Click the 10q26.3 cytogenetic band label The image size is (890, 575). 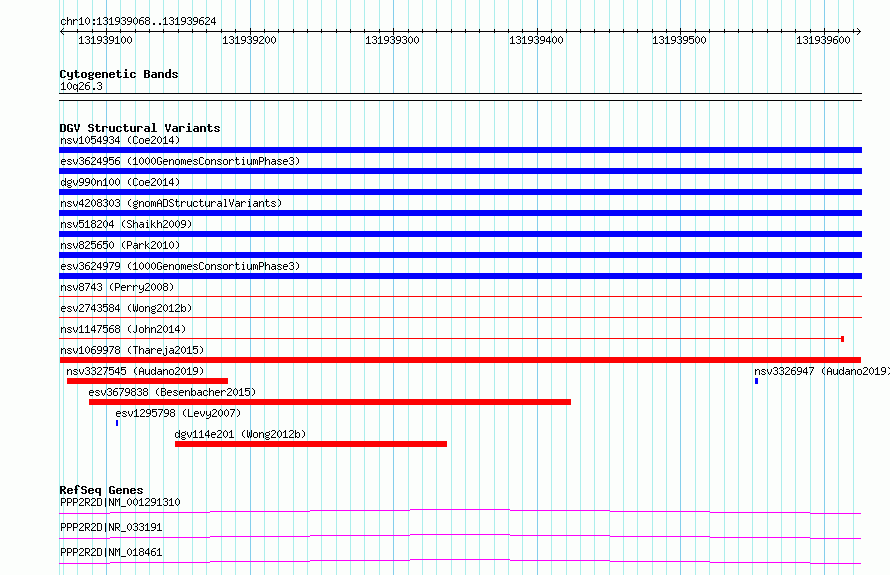81,86
